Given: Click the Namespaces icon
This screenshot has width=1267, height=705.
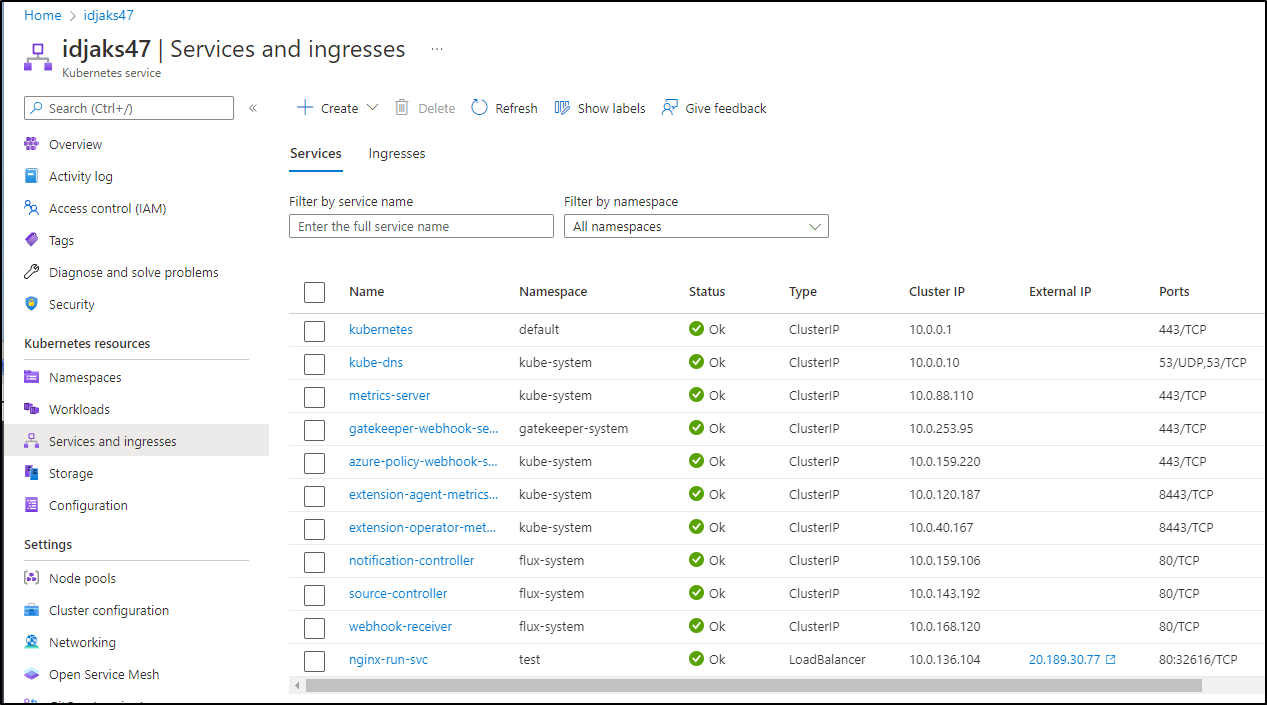Looking at the screenshot, I should [x=32, y=377].
